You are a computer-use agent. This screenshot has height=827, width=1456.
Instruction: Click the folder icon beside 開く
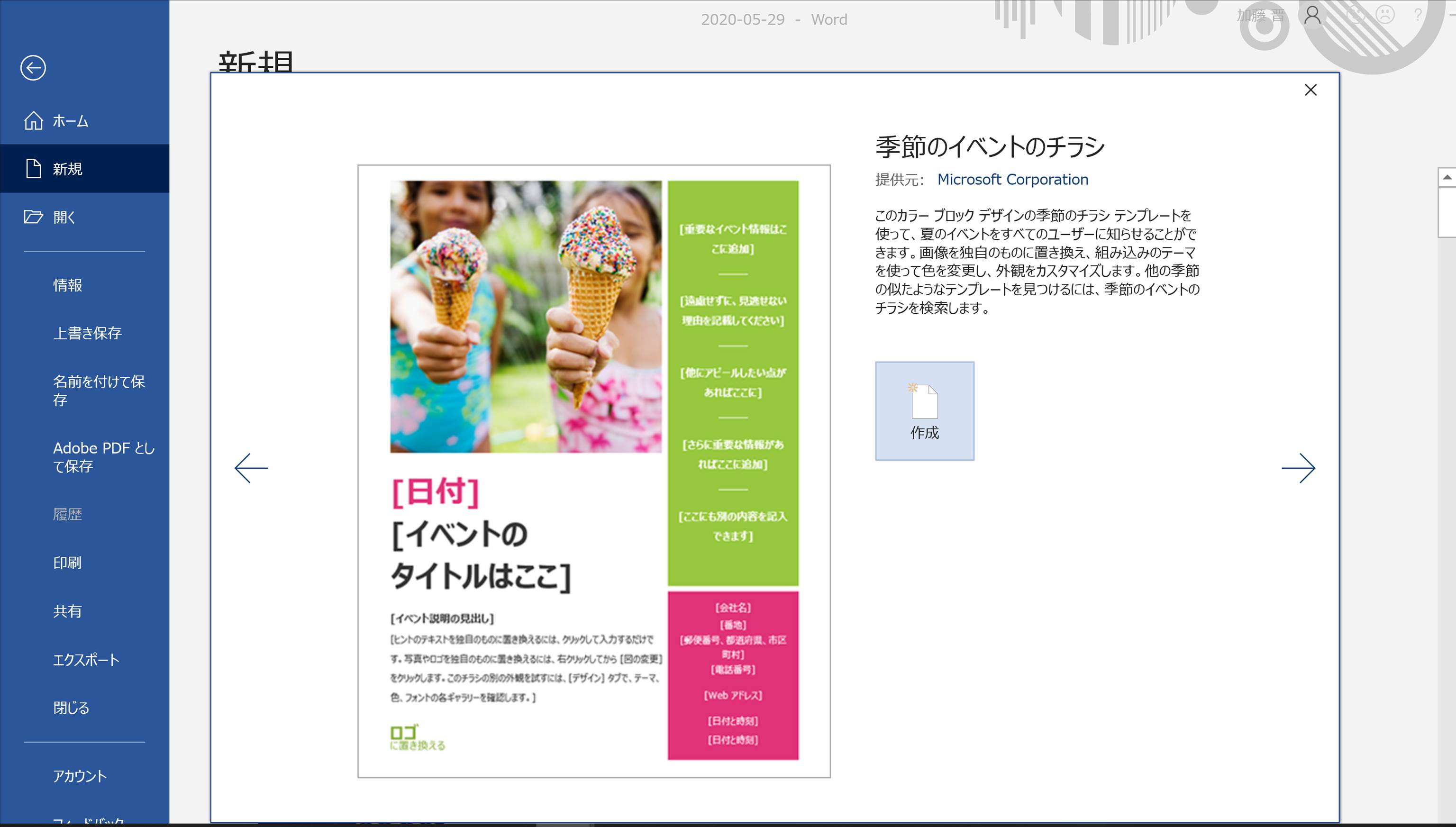point(34,217)
